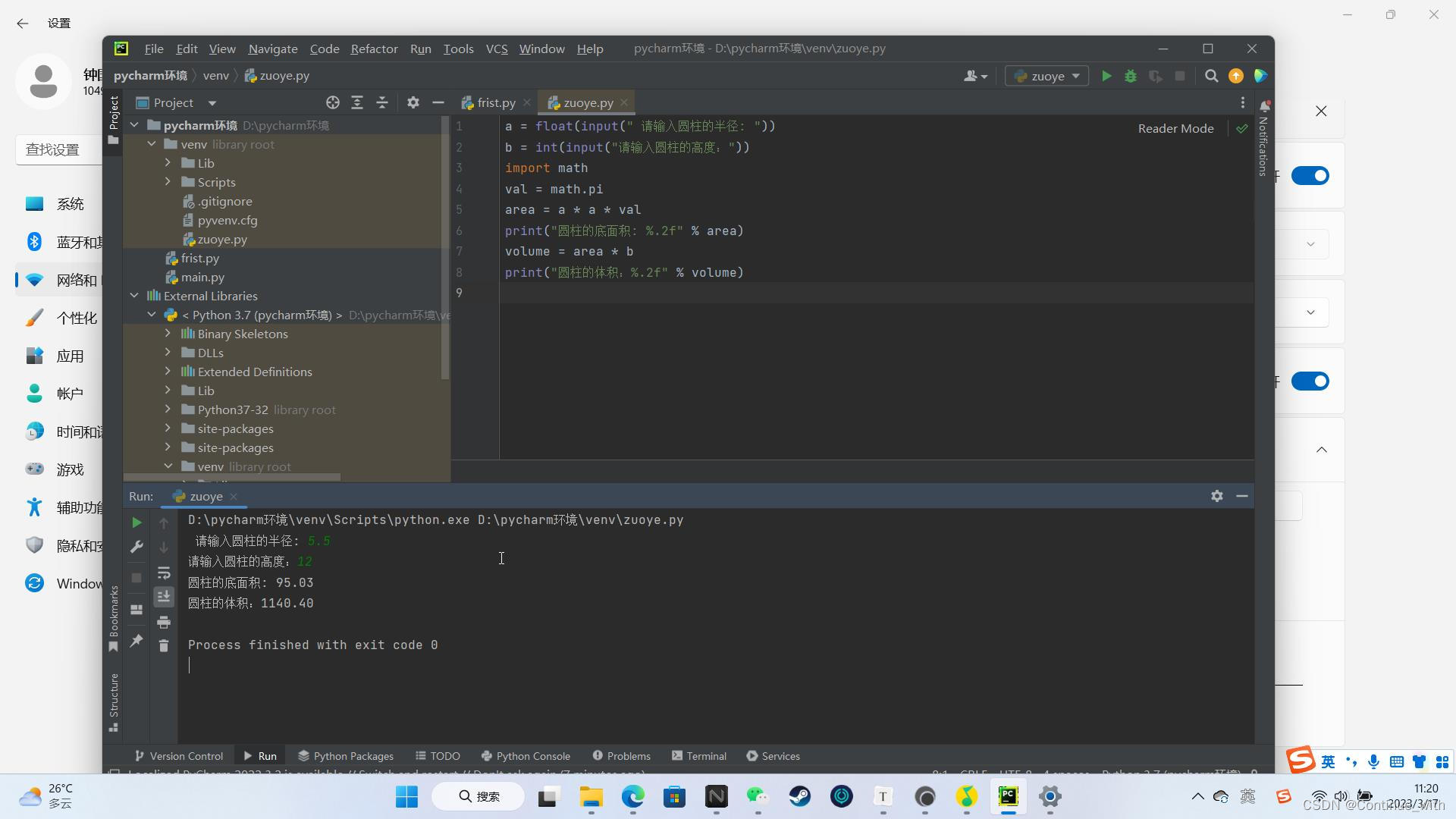Open Steam from the Windows taskbar
This screenshot has height=819, width=1456.
(x=800, y=796)
